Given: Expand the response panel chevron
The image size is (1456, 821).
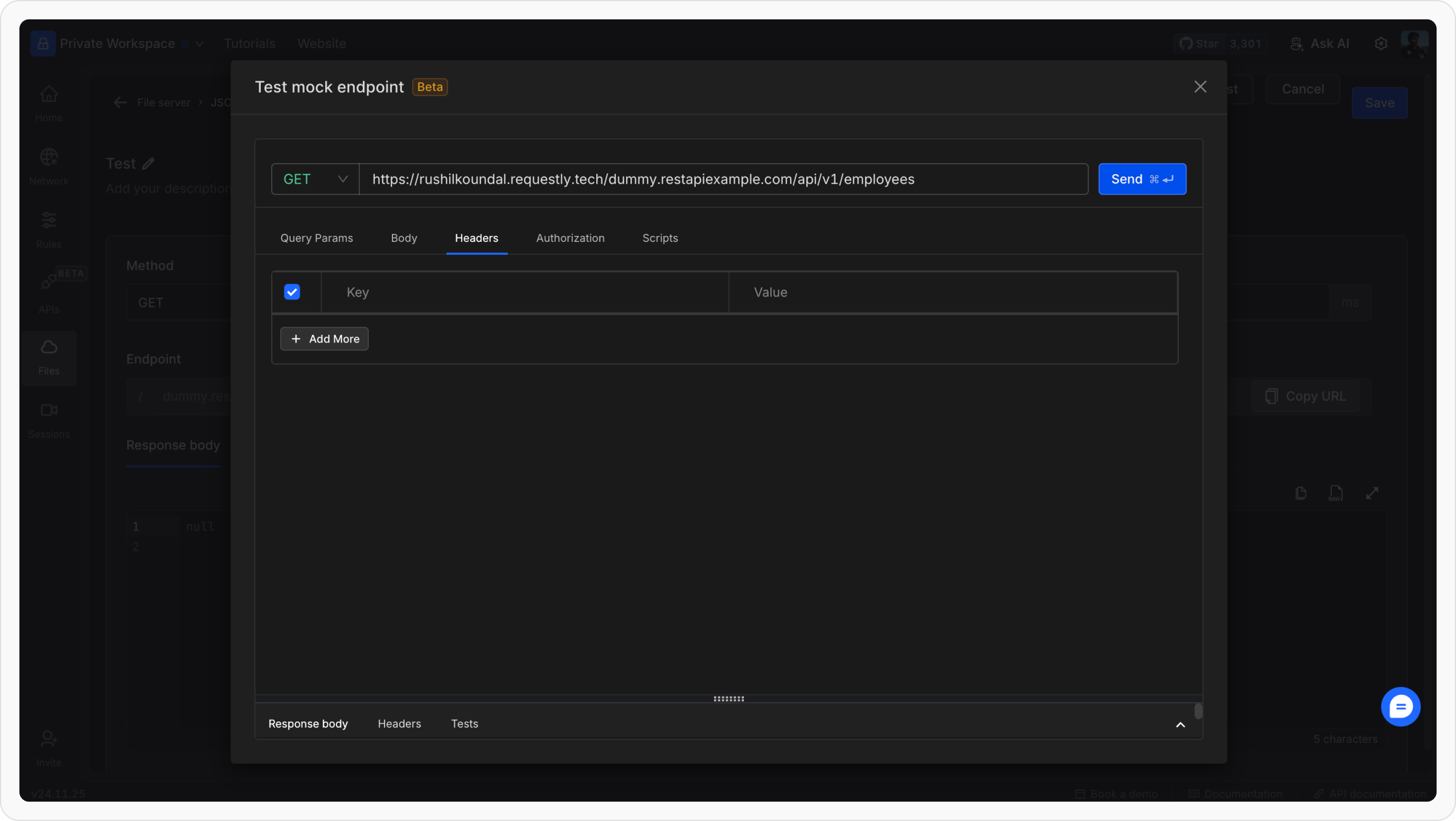Looking at the screenshot, I should [1180, 725].
